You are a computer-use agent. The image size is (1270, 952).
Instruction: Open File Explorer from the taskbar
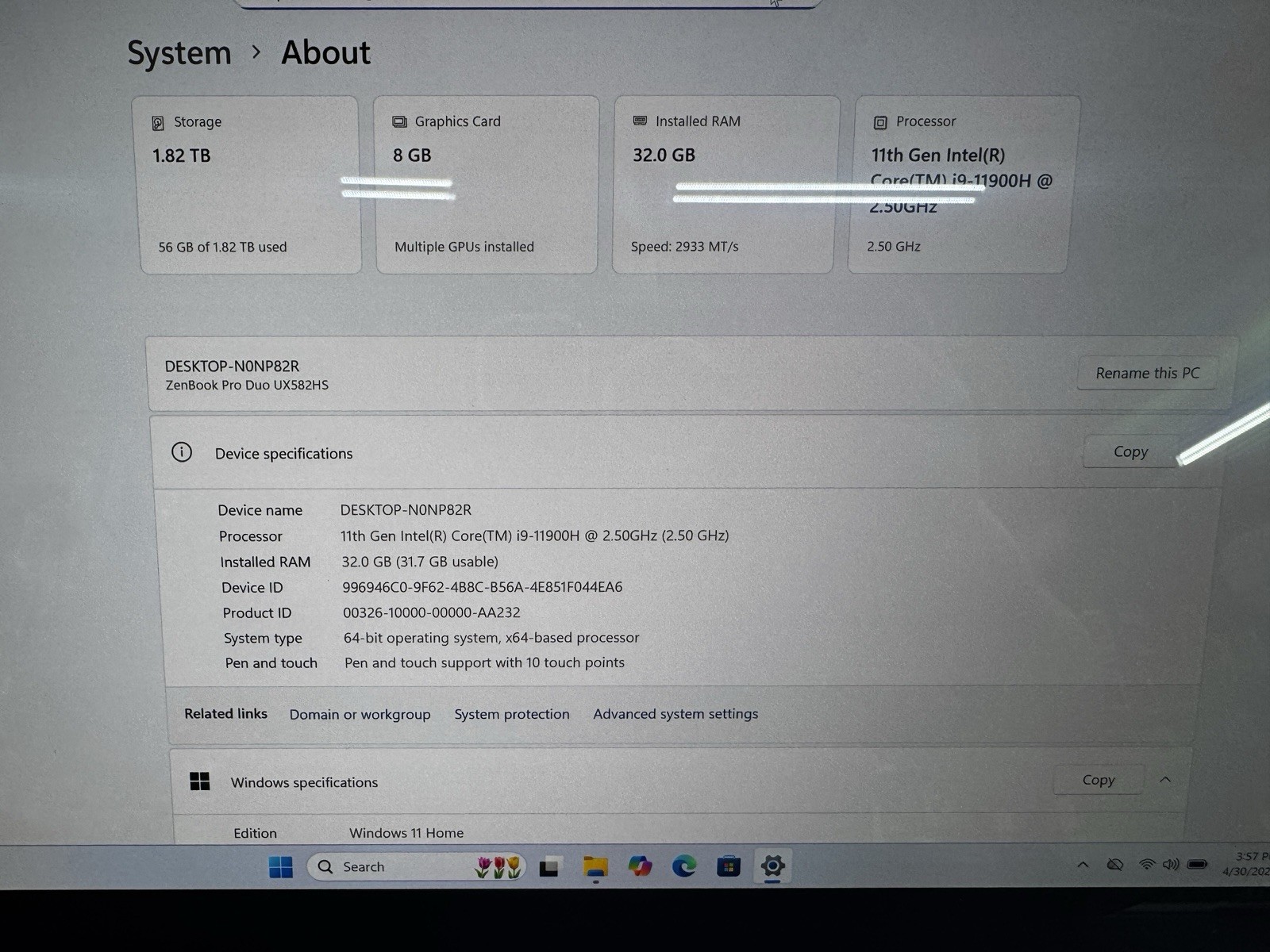(595, 867)
